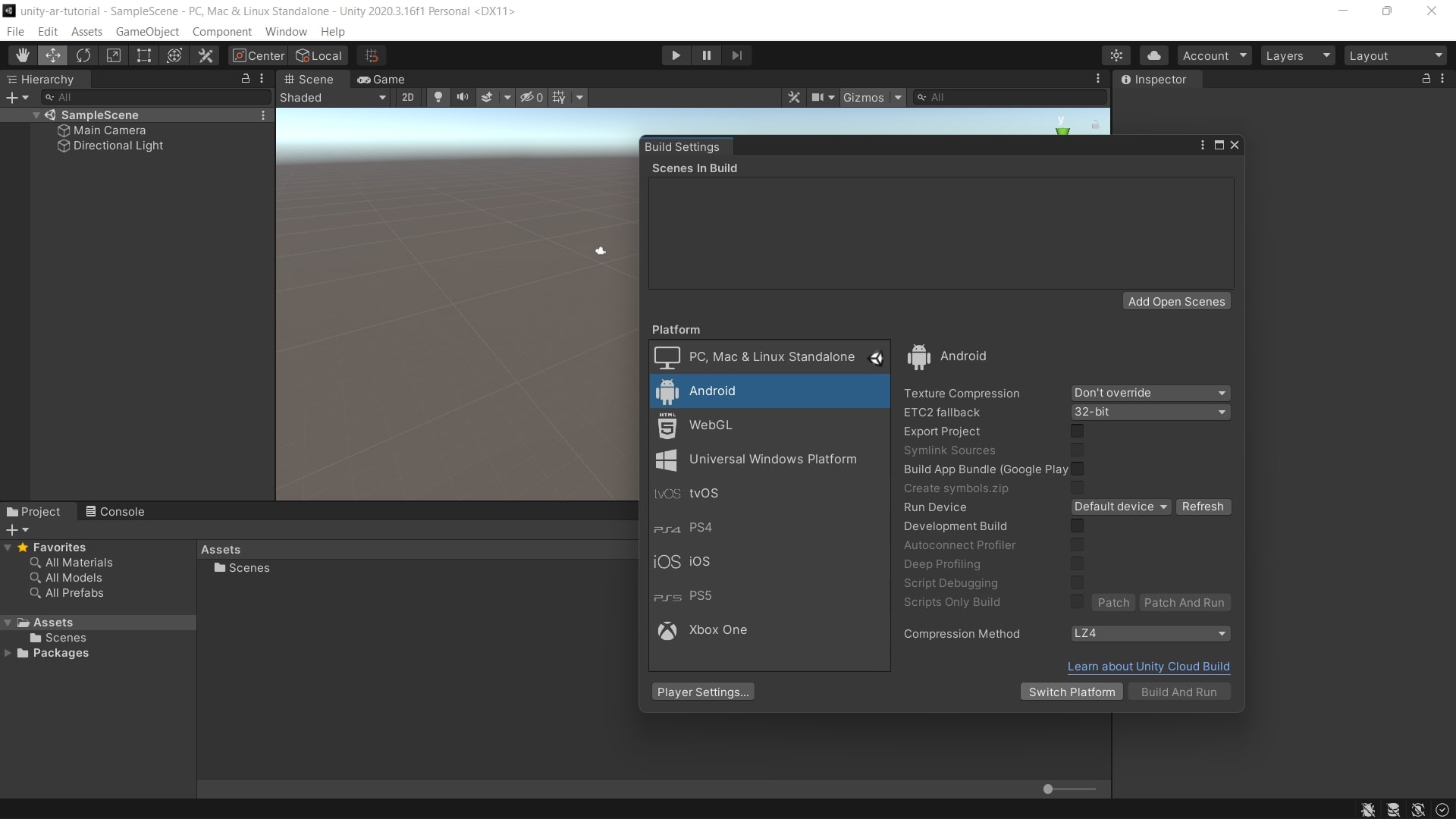
Task: Select the Hand tool in toolbar
Action: click(x=23, y=55)
